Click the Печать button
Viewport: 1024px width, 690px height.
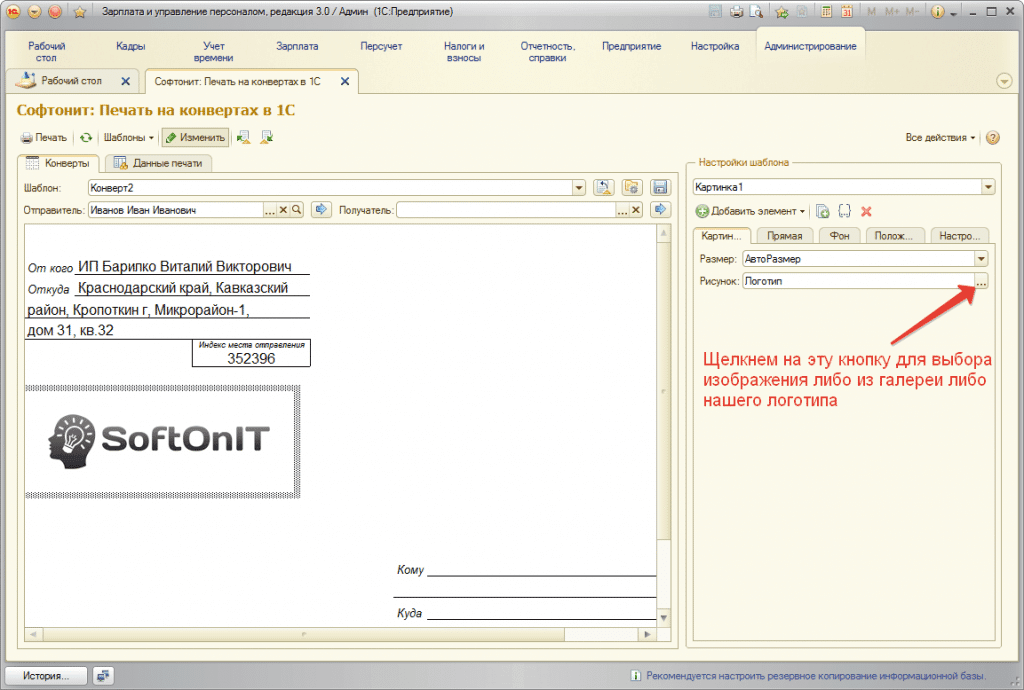[44, 138]
